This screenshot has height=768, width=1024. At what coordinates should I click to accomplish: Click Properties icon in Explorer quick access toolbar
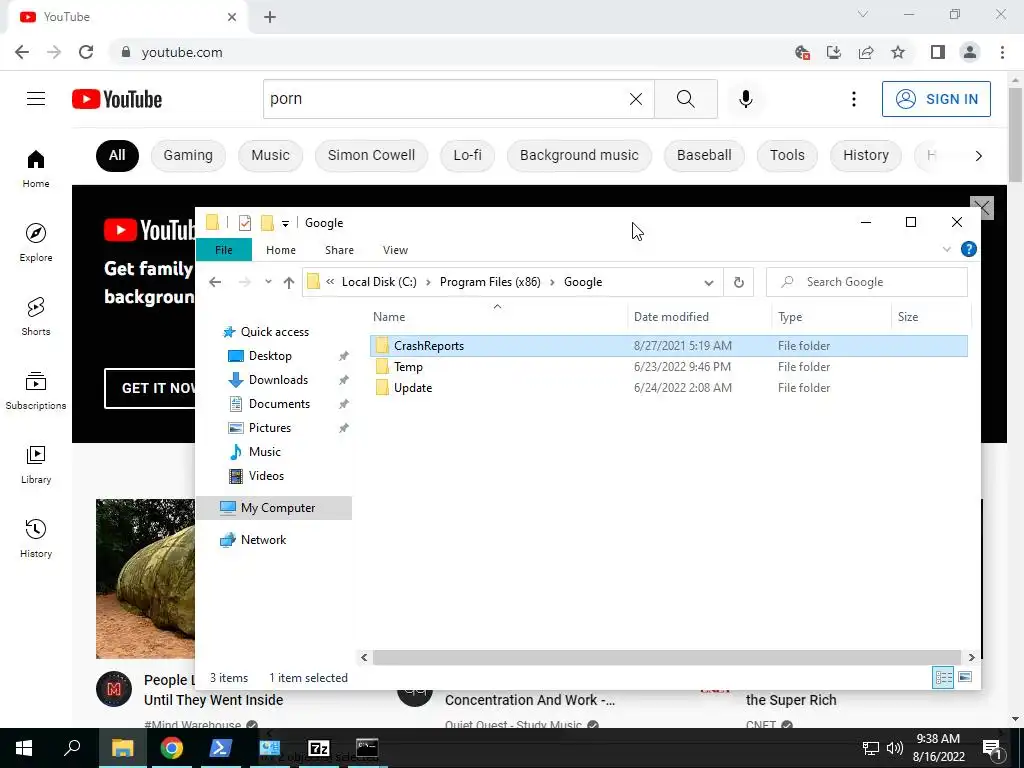[245, 223]
